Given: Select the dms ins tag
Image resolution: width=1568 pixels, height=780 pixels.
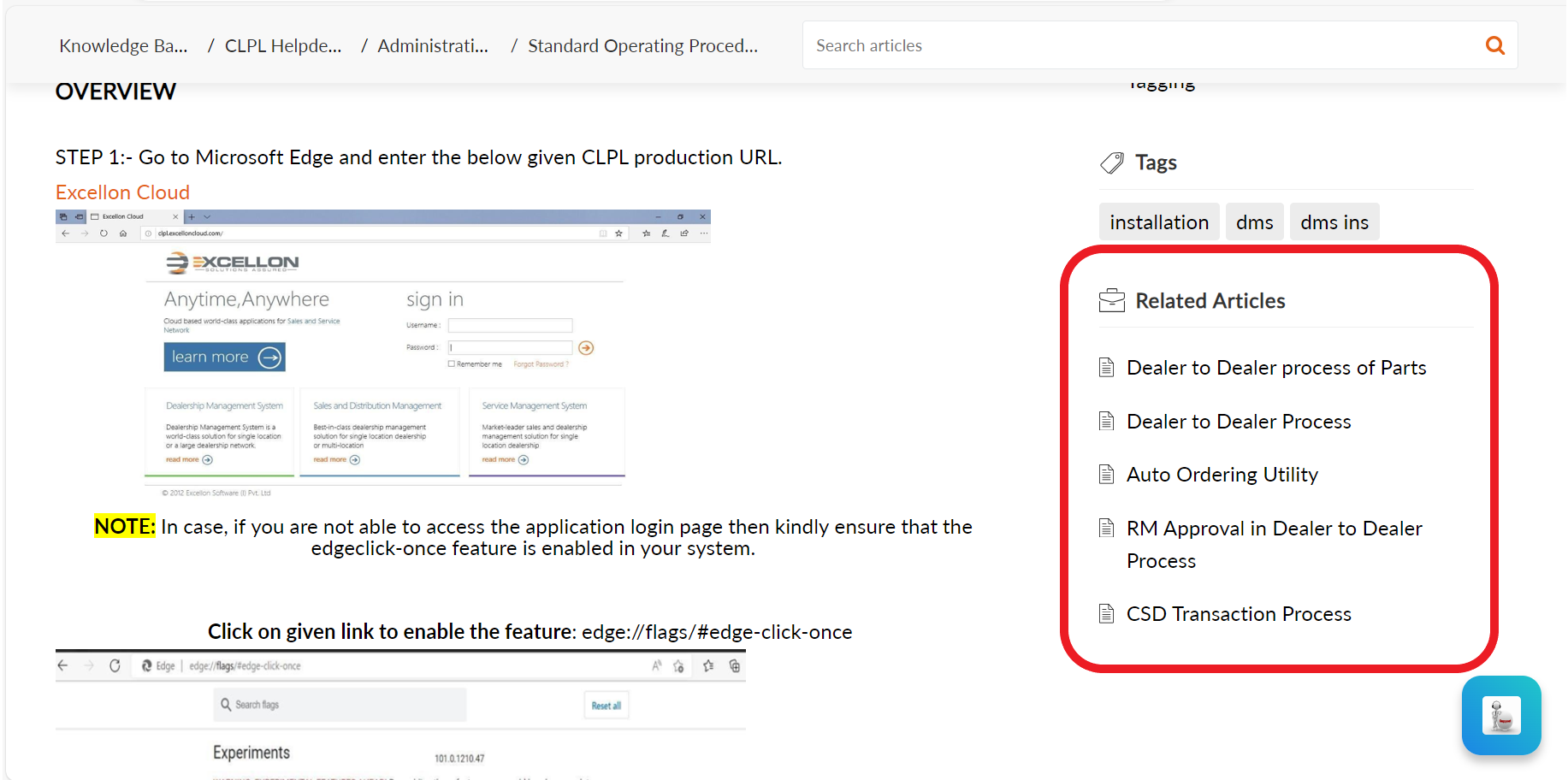Looking at the screenshot, I should pyautogui.click(x=1334, y=222).
